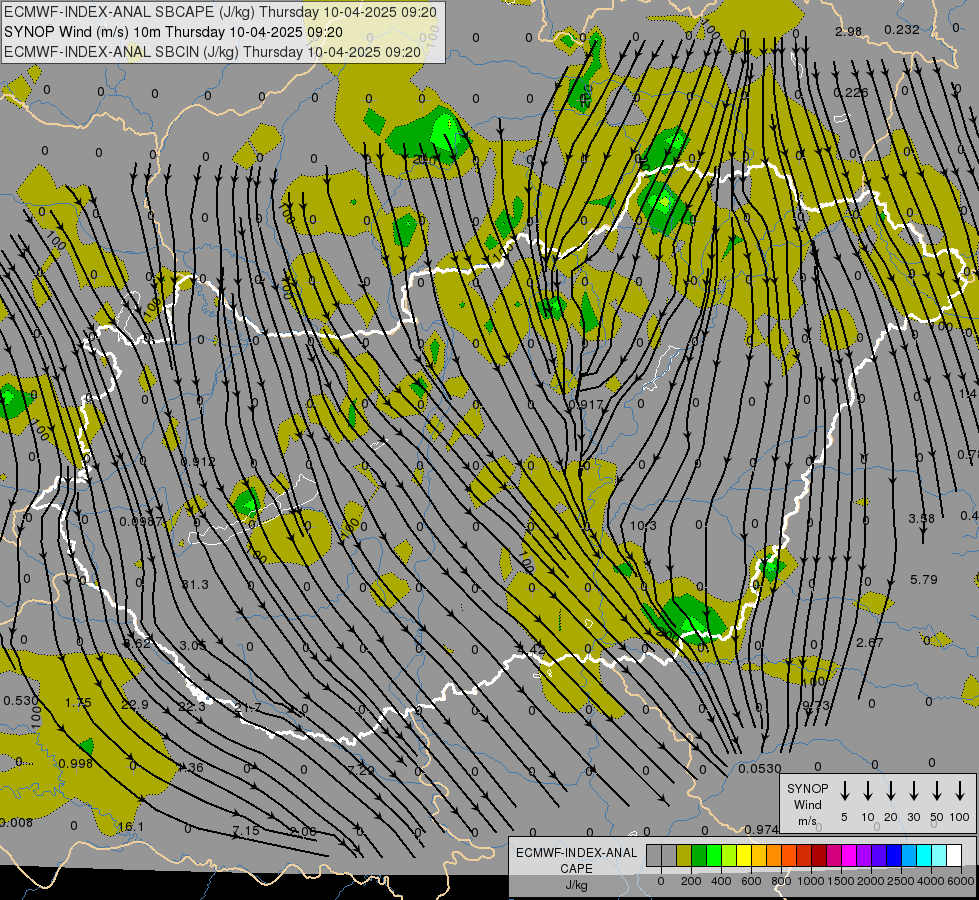Click the map value 10.3
The image size is (979, 900).
(643, 526)
